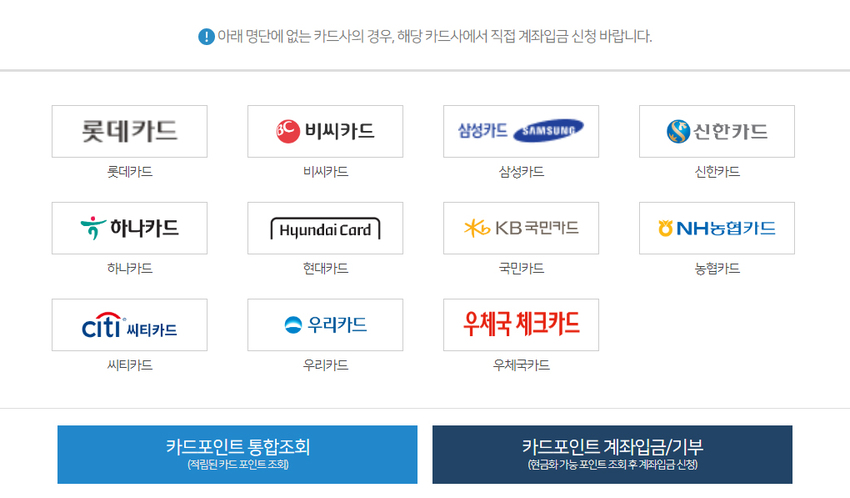Click the blue exclamation info icon

[206, 37]
